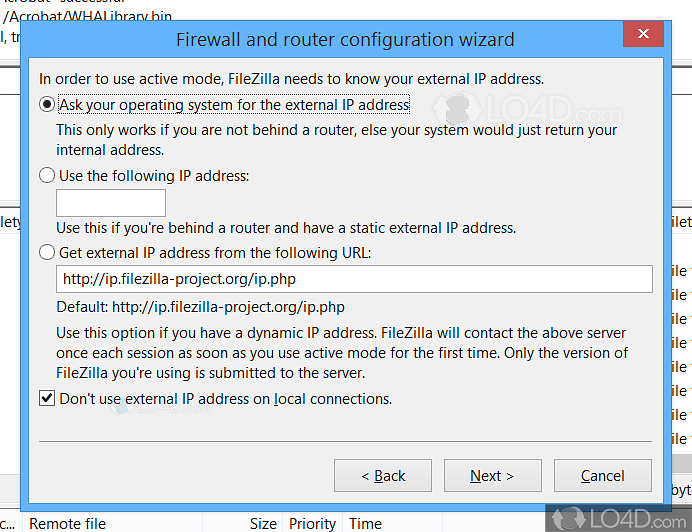Sort queue by Priority column
The width and height of the screenshot is (692, 532).
pos(312,523)
